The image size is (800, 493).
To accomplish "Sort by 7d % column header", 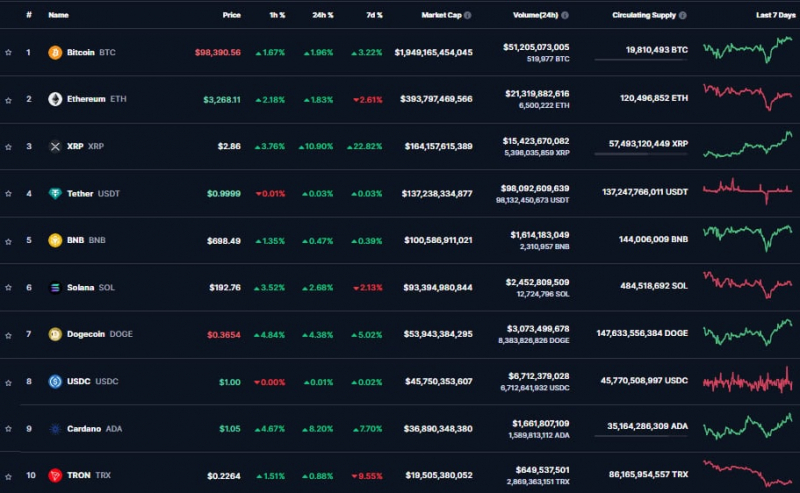I will [x=374, y=15].
